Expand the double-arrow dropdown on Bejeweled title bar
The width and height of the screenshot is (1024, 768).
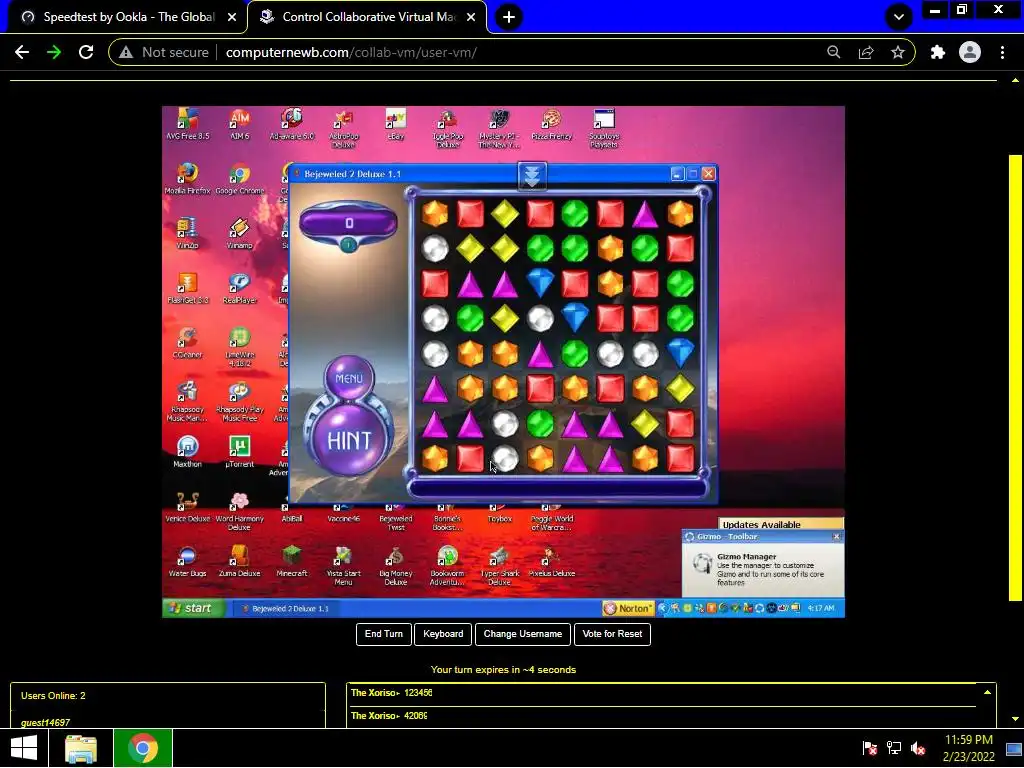pos(532,176)
